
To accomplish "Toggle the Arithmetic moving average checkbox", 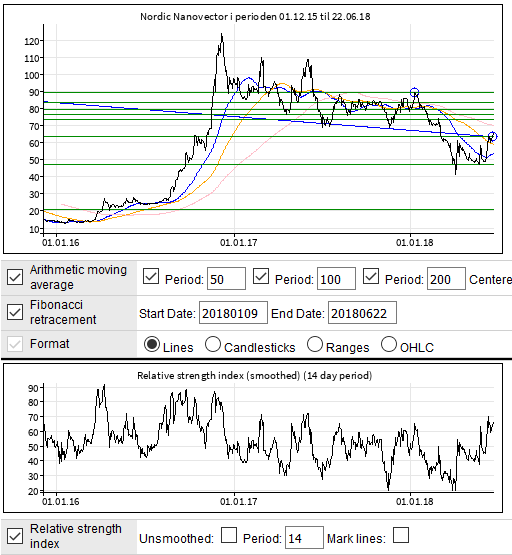I will click(x=15, y=277).
